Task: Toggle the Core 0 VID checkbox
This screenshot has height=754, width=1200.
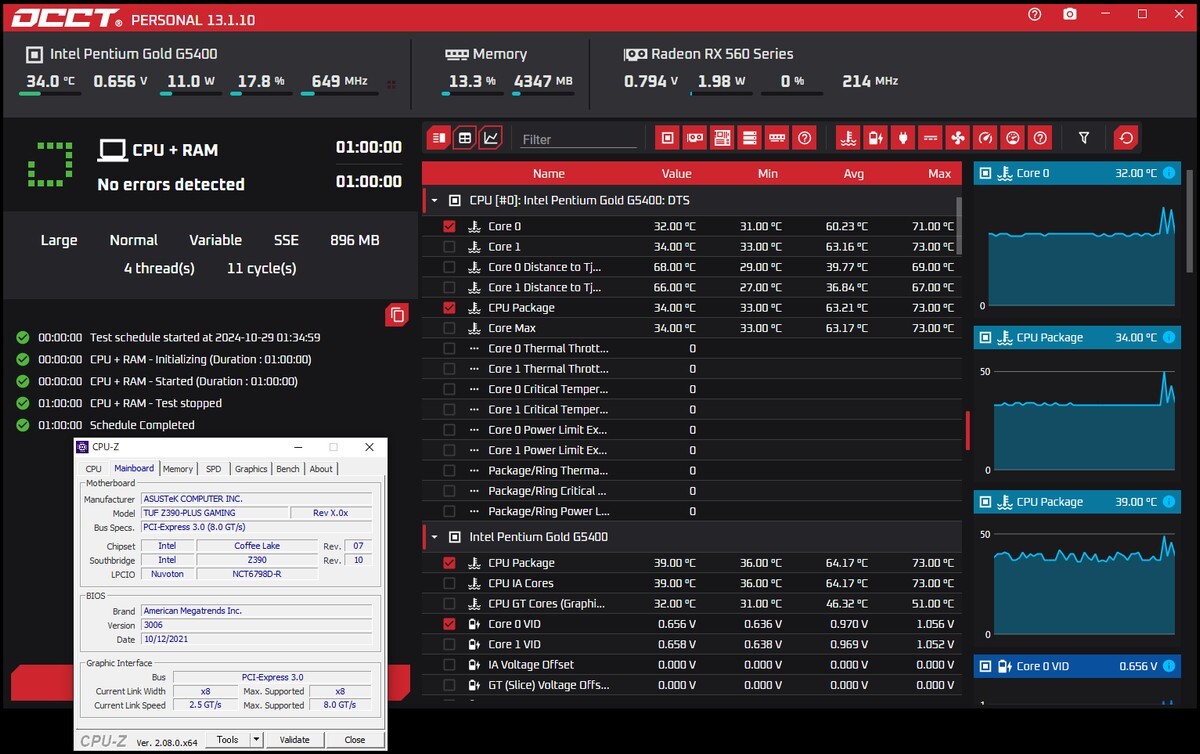Action: (x=449, y=624)
